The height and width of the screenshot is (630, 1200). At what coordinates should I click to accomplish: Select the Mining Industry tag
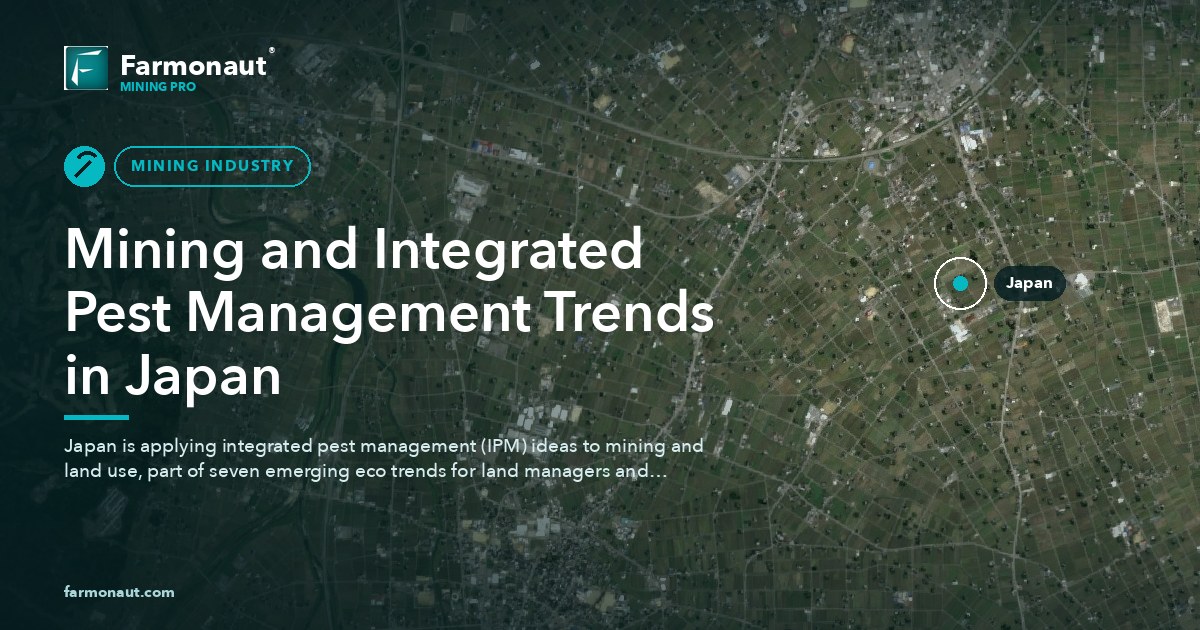tap(212, 166)
